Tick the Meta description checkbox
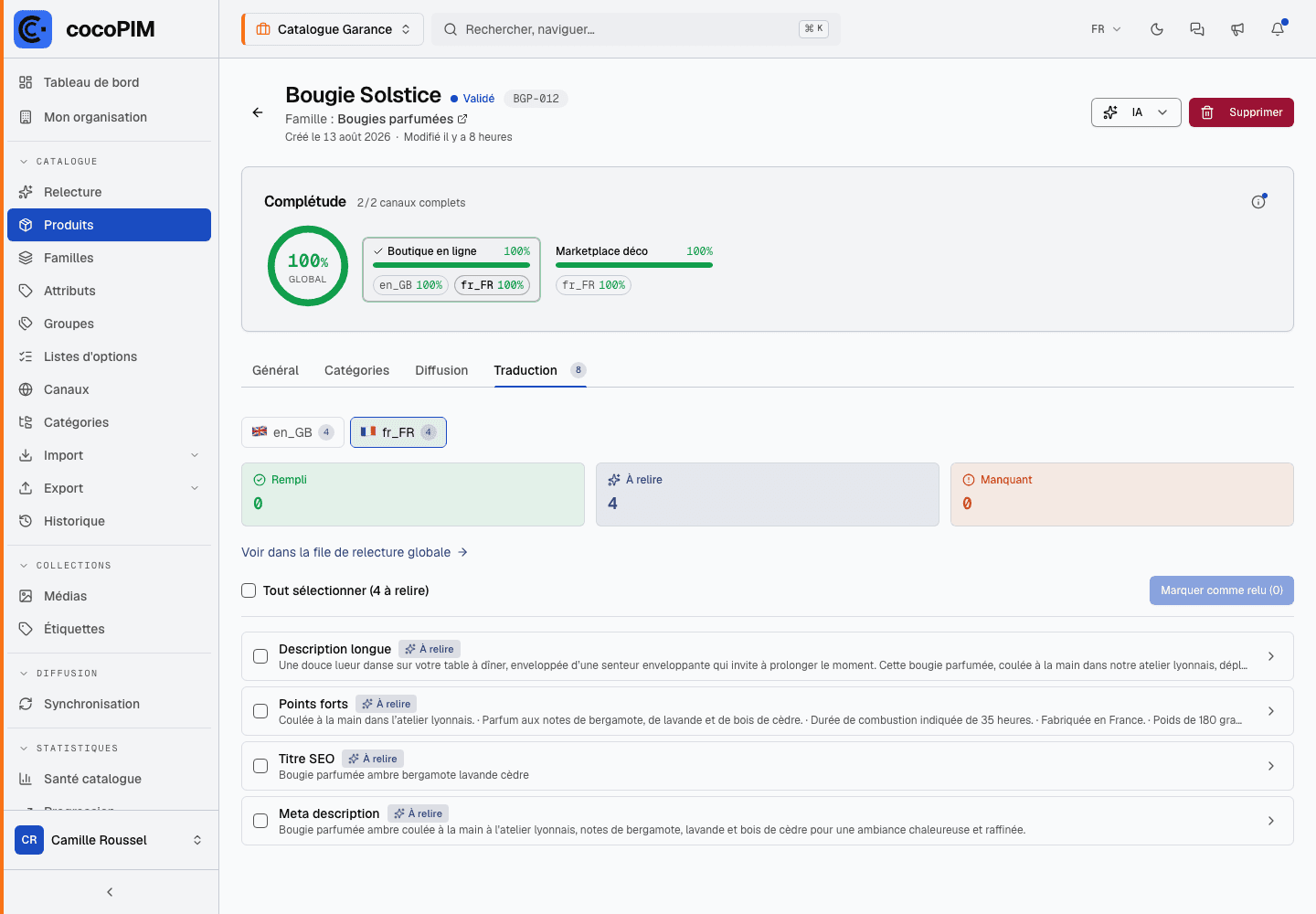The width and height of the screenshot is (1316, 914). (x=260, y=821)
